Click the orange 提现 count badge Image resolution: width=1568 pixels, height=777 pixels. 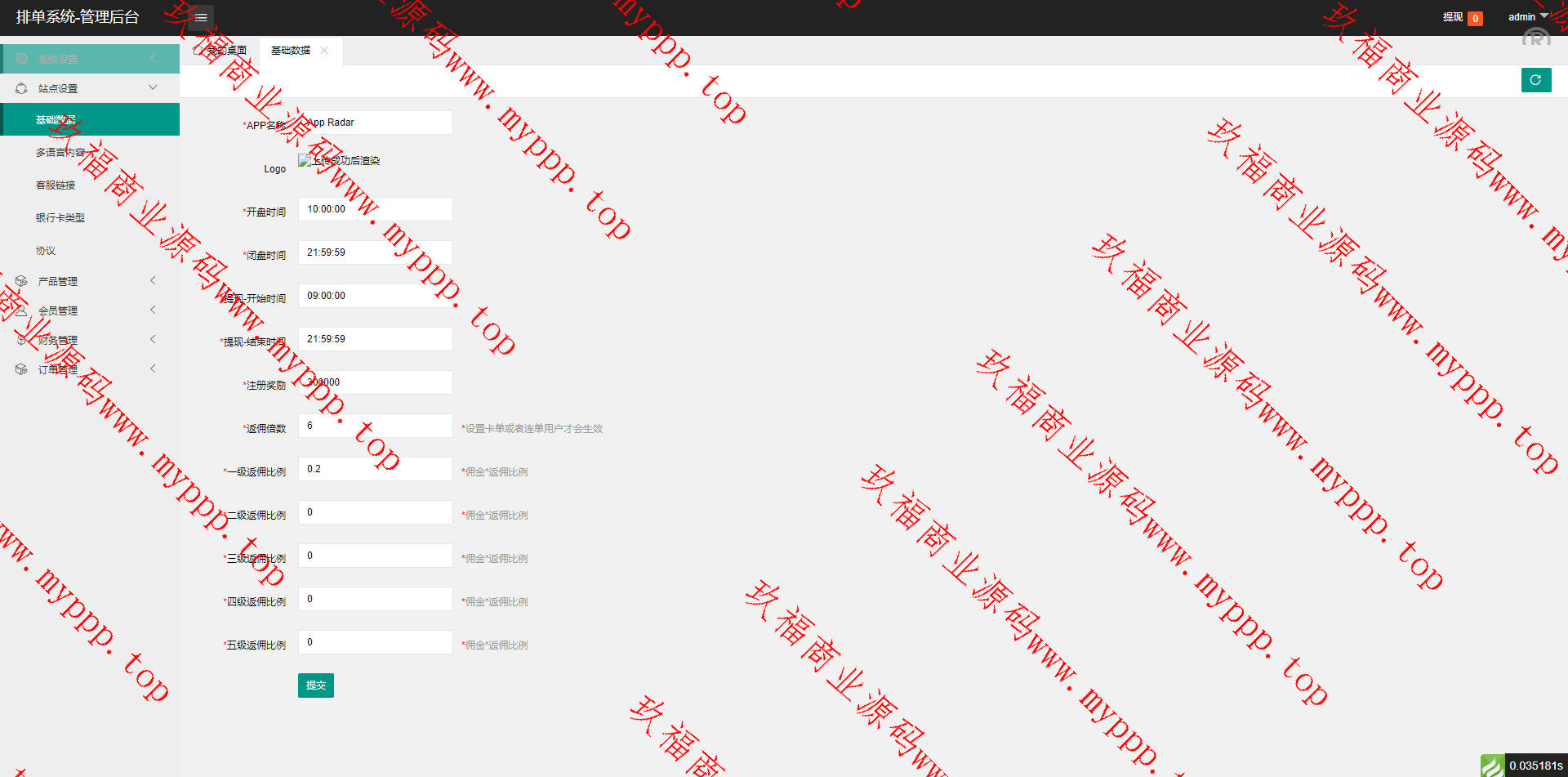pos(1475,18)
